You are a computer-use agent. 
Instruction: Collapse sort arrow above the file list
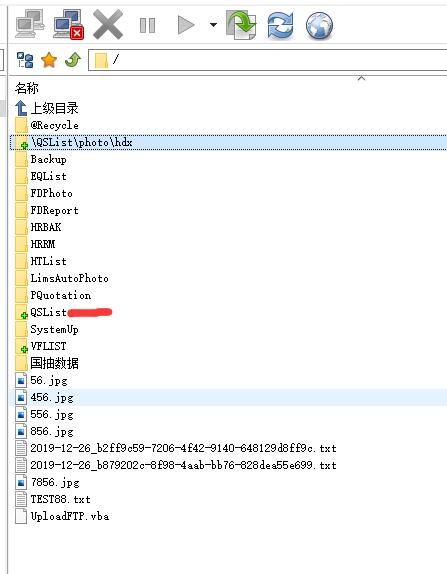click(361, 78)
